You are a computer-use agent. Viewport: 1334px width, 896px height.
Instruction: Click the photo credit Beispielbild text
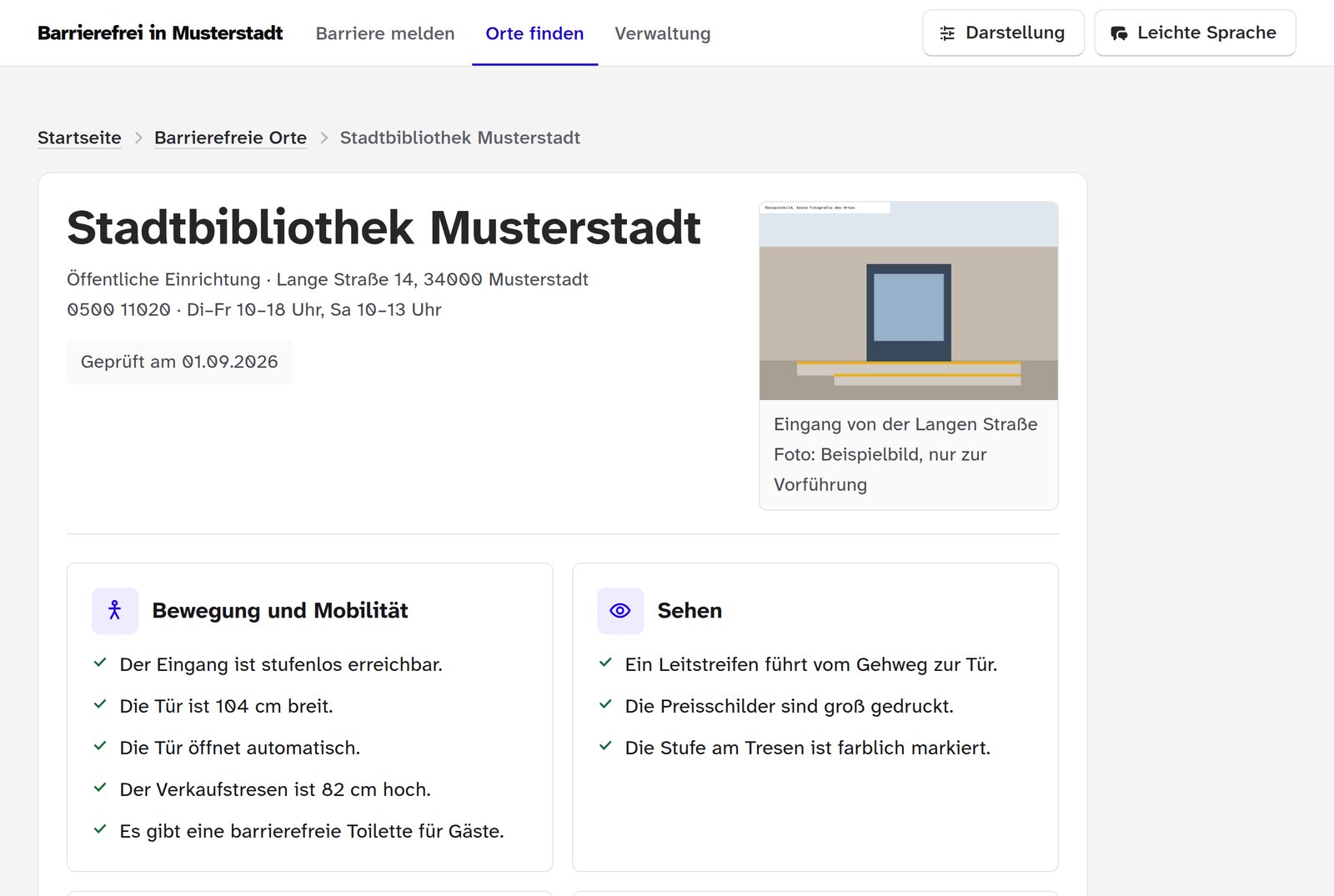point(880,469)
